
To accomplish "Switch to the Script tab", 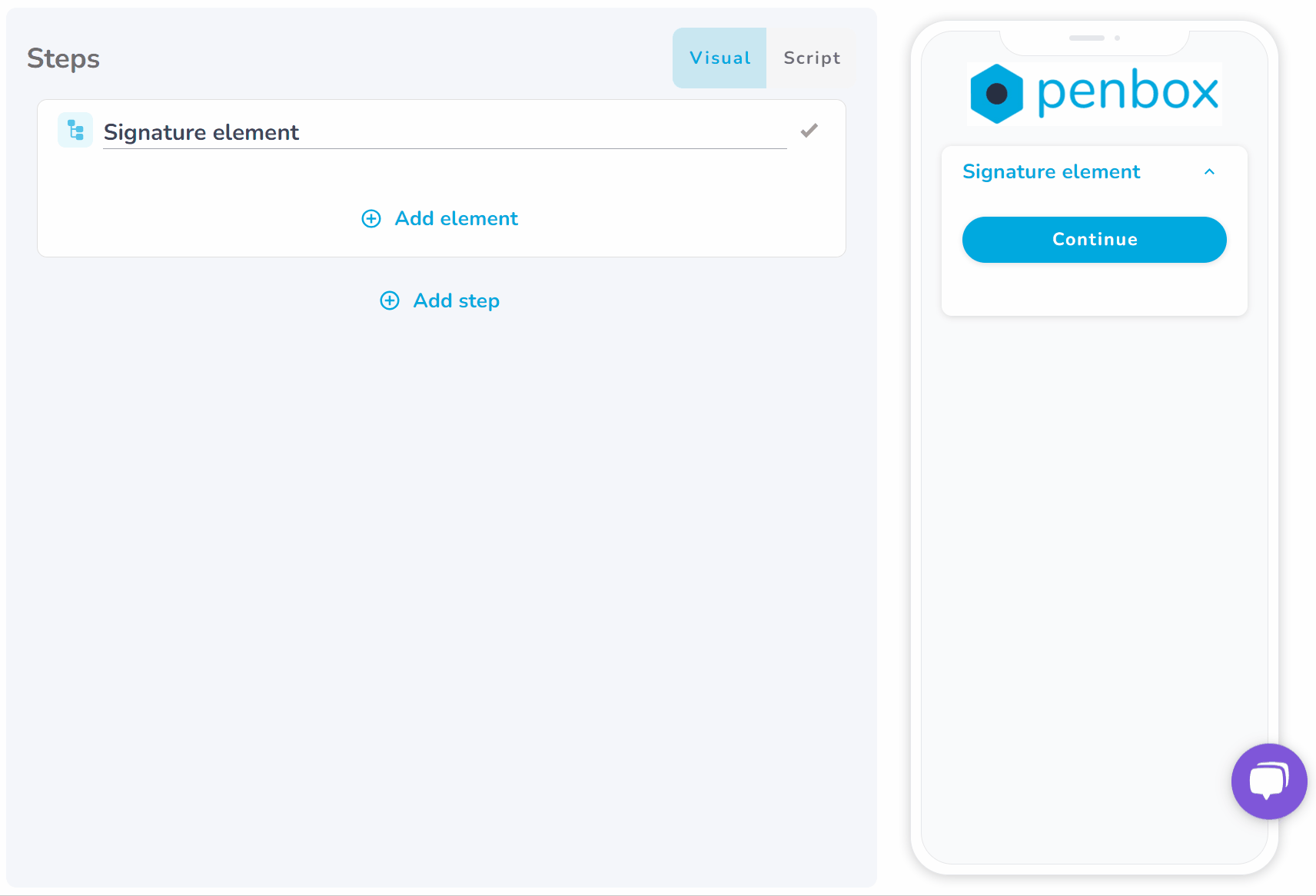I will click(x=812, y=58).
